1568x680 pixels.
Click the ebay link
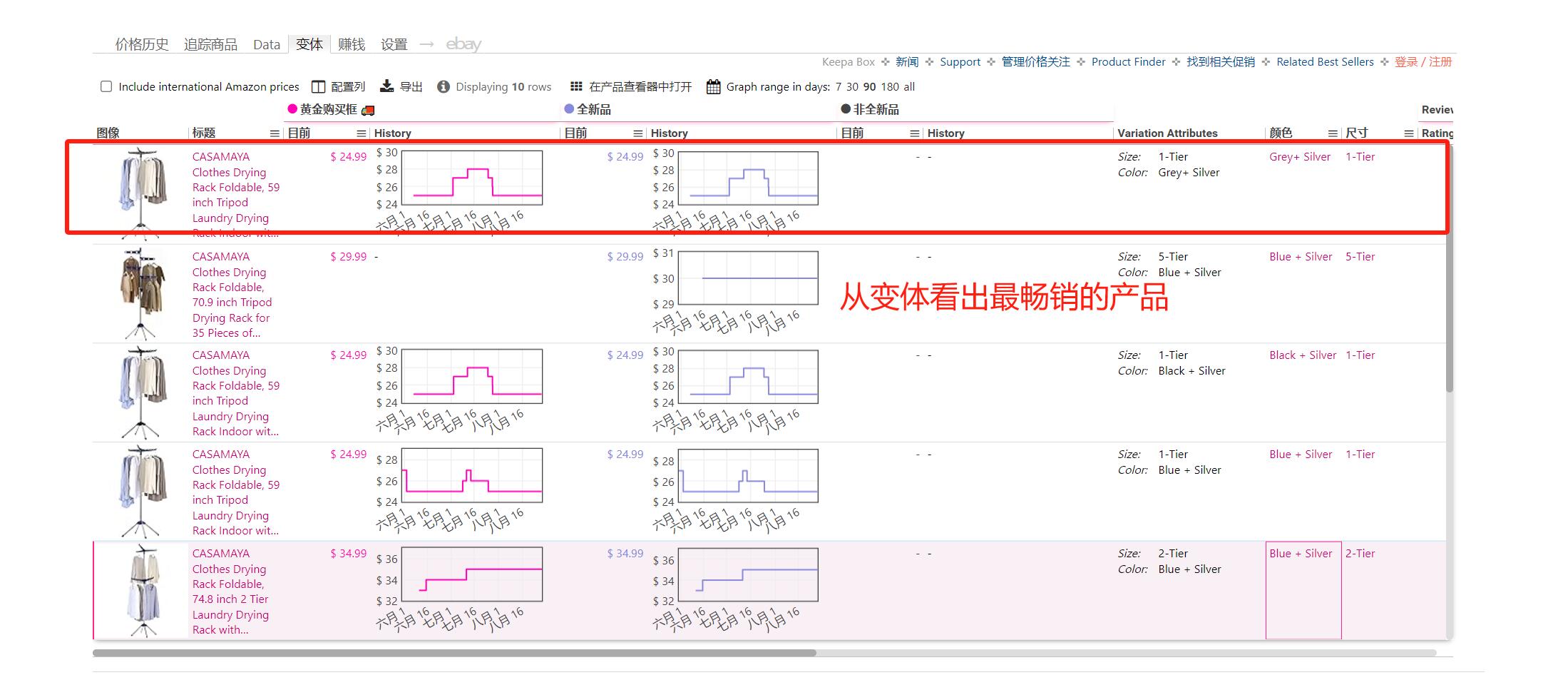coord(463,44)
